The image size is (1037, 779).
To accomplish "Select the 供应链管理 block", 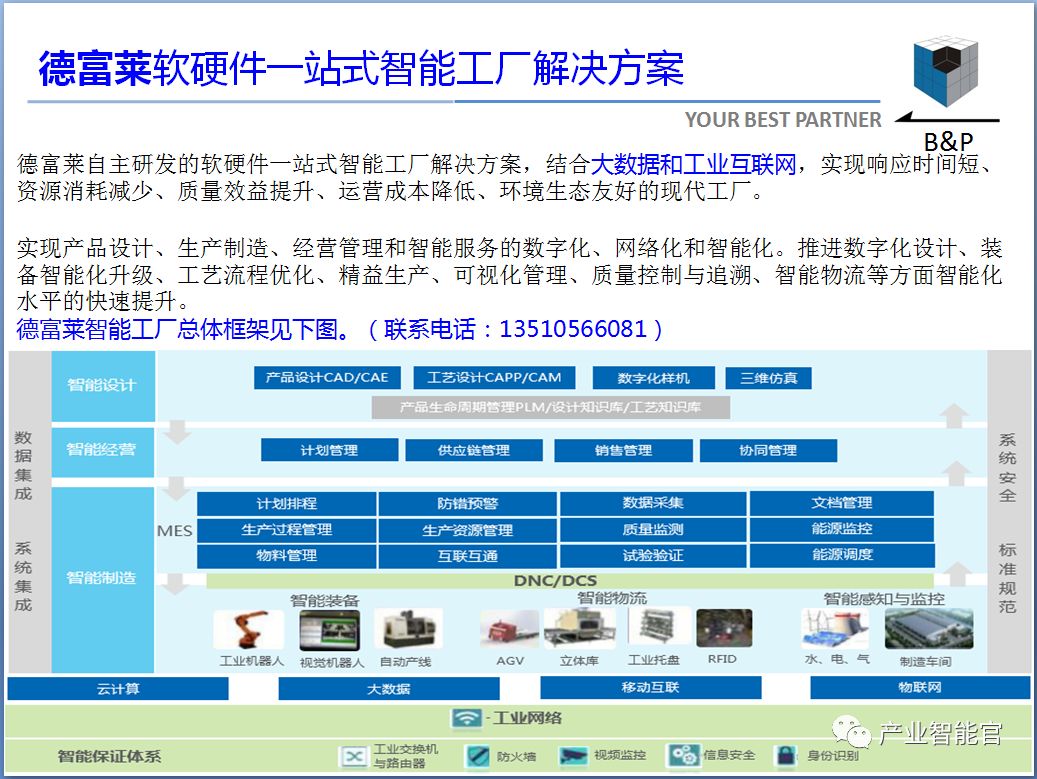I will (474, 450).
